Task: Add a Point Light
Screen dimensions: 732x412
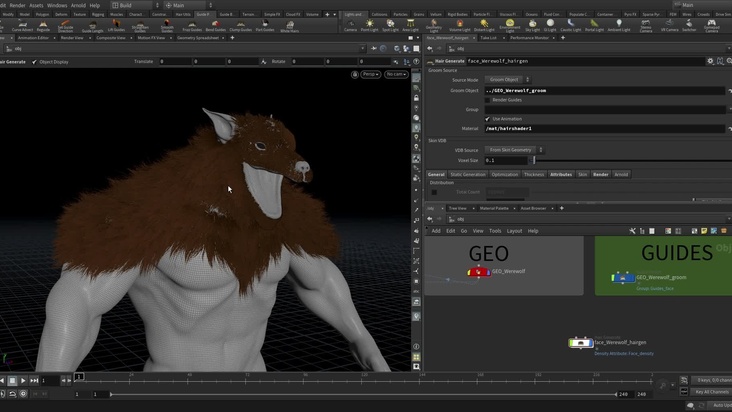Action: tap(369, 26)
